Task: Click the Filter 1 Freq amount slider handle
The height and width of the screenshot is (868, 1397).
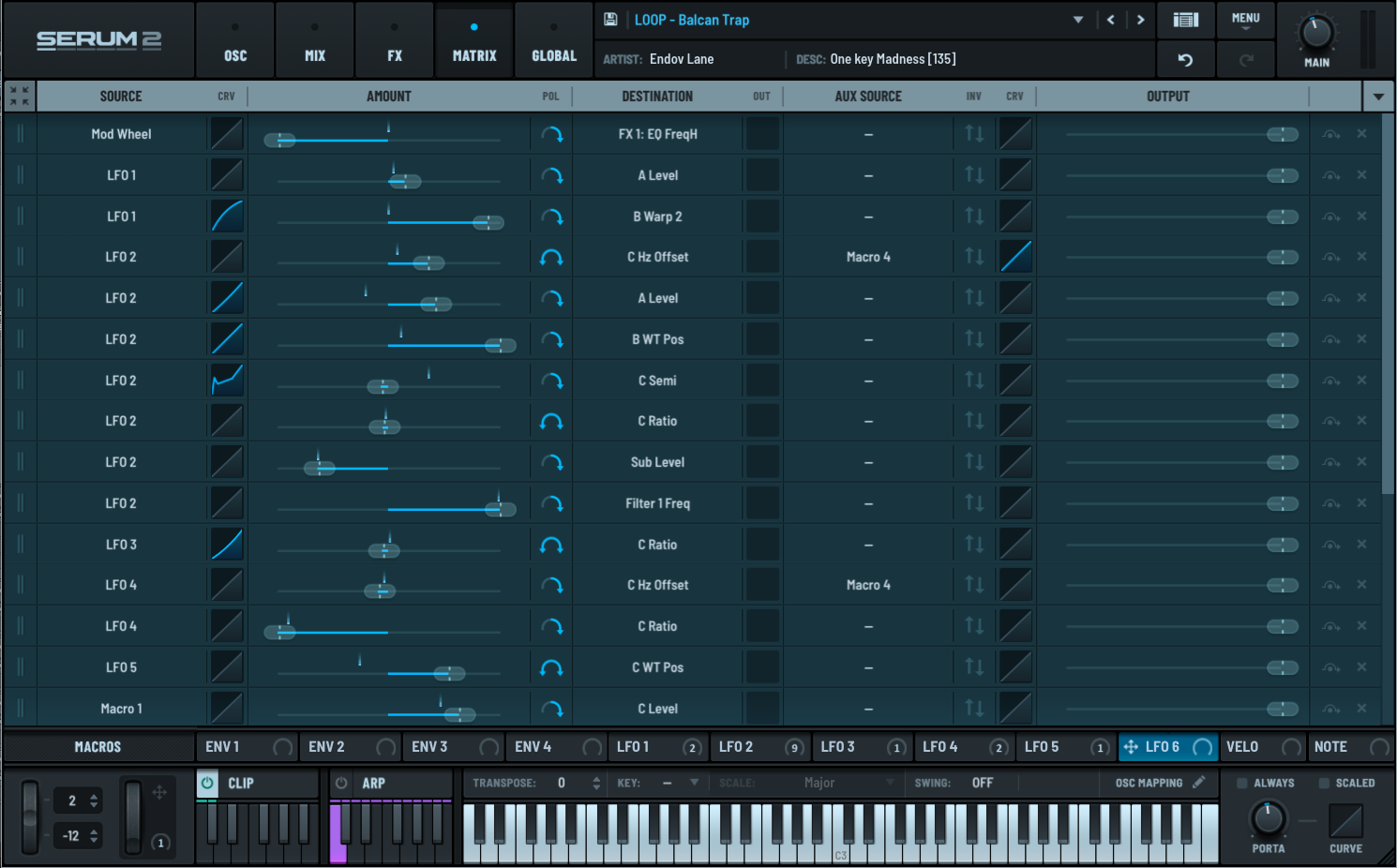Action: (500, 509)
